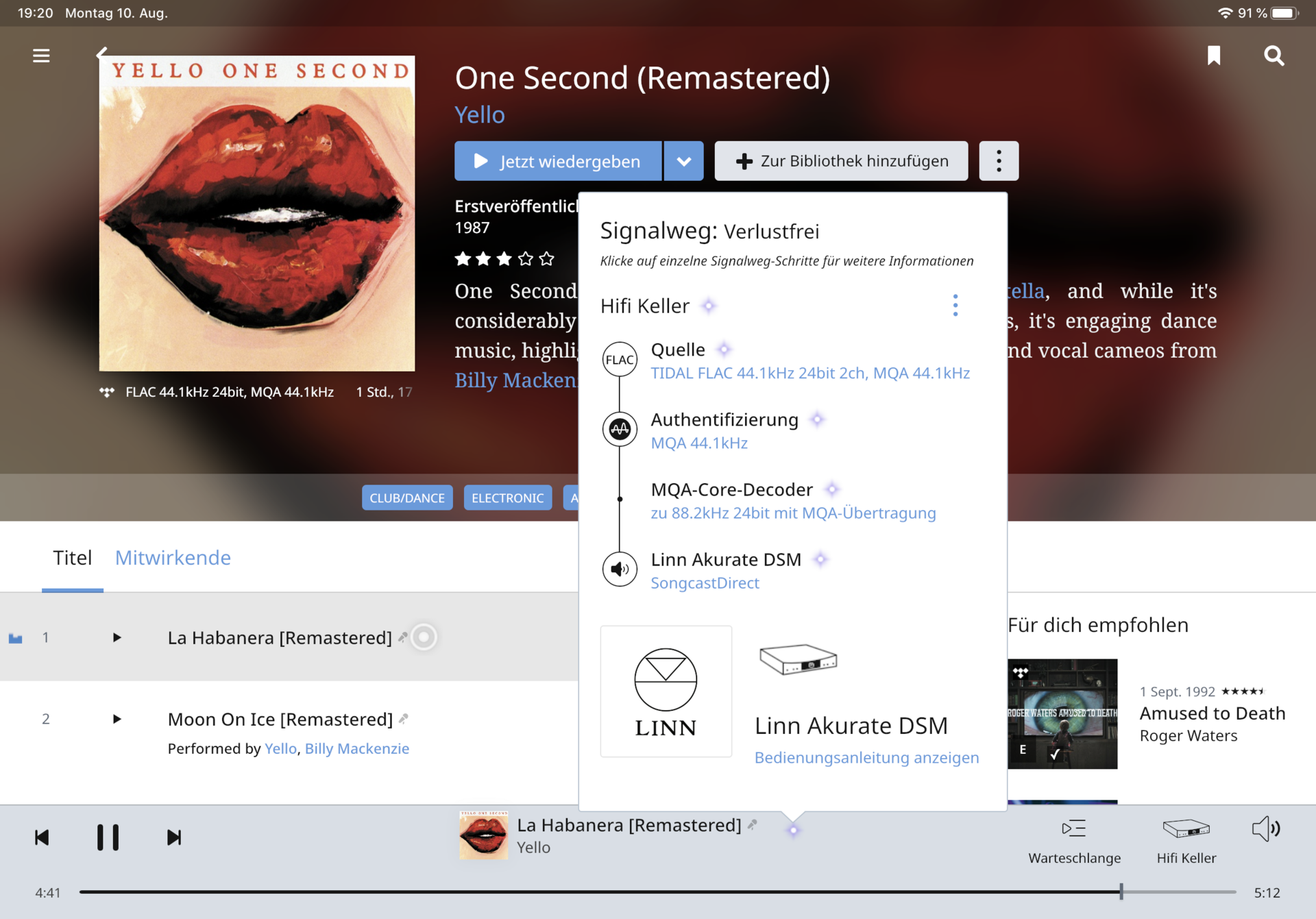1316x919 pixels.
Task: Click the FLAC 44.1kHz 24bit format text
Action: click(x=230, y=392)
